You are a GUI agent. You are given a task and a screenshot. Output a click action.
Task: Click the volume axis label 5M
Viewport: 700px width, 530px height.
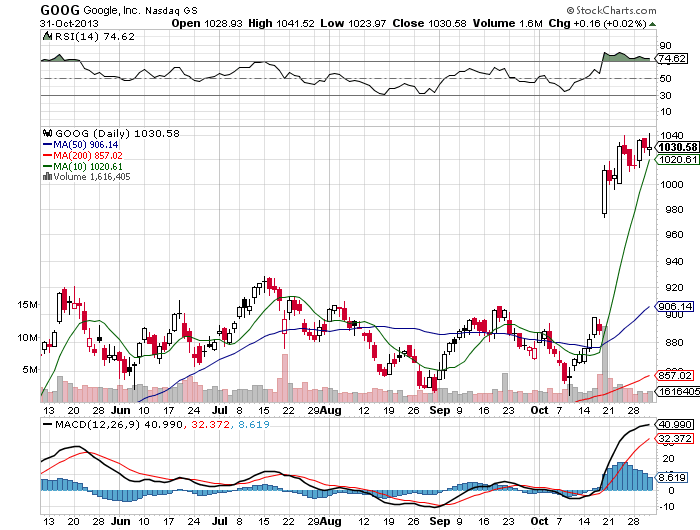point(29,369)
